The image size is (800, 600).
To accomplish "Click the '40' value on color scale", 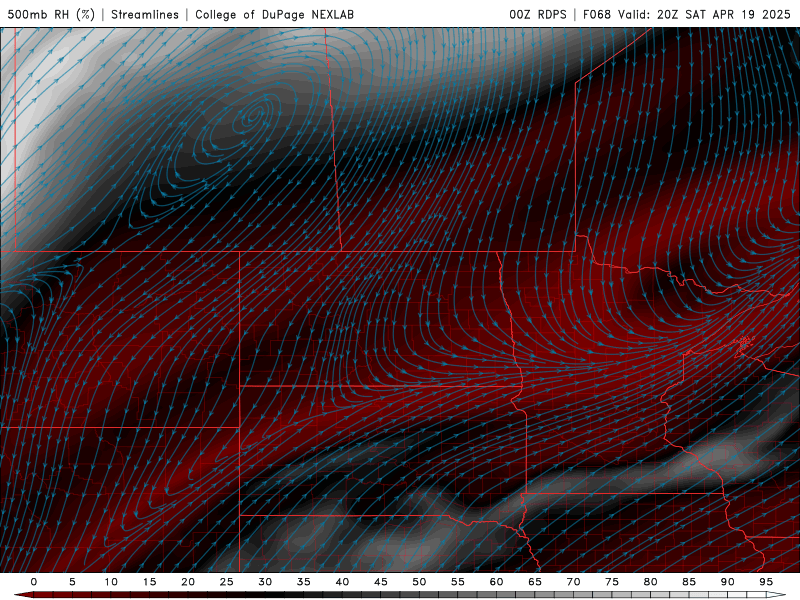I will [x=342, y=582].
